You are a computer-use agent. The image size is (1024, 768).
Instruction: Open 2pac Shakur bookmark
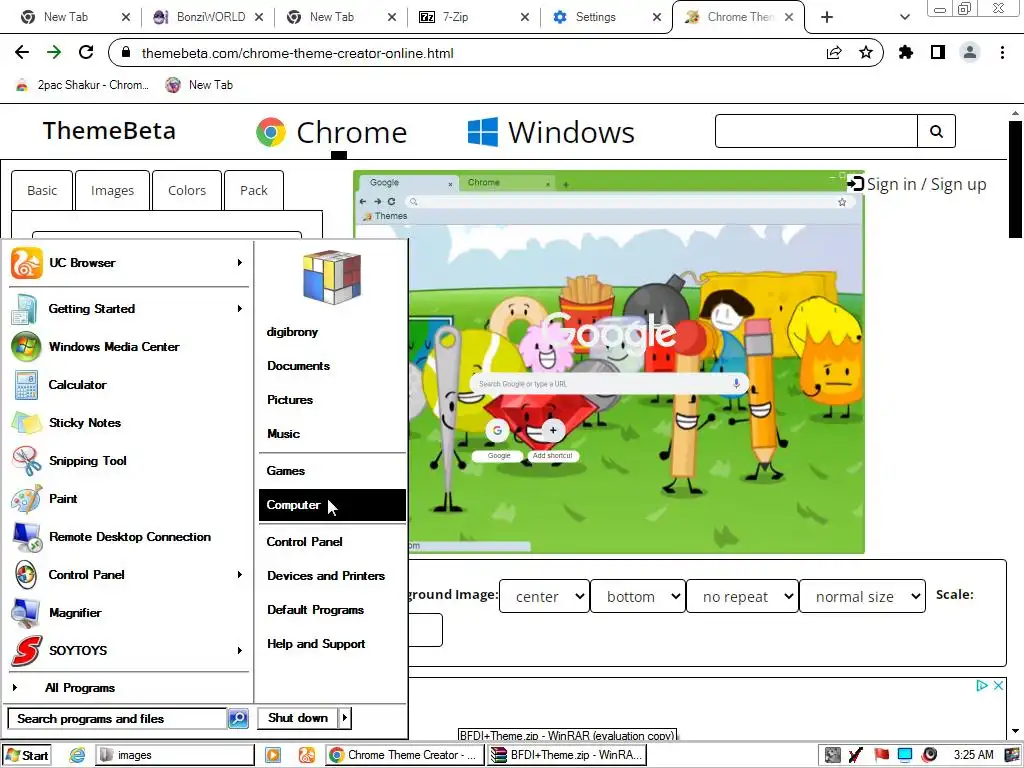tap(83, 85)
